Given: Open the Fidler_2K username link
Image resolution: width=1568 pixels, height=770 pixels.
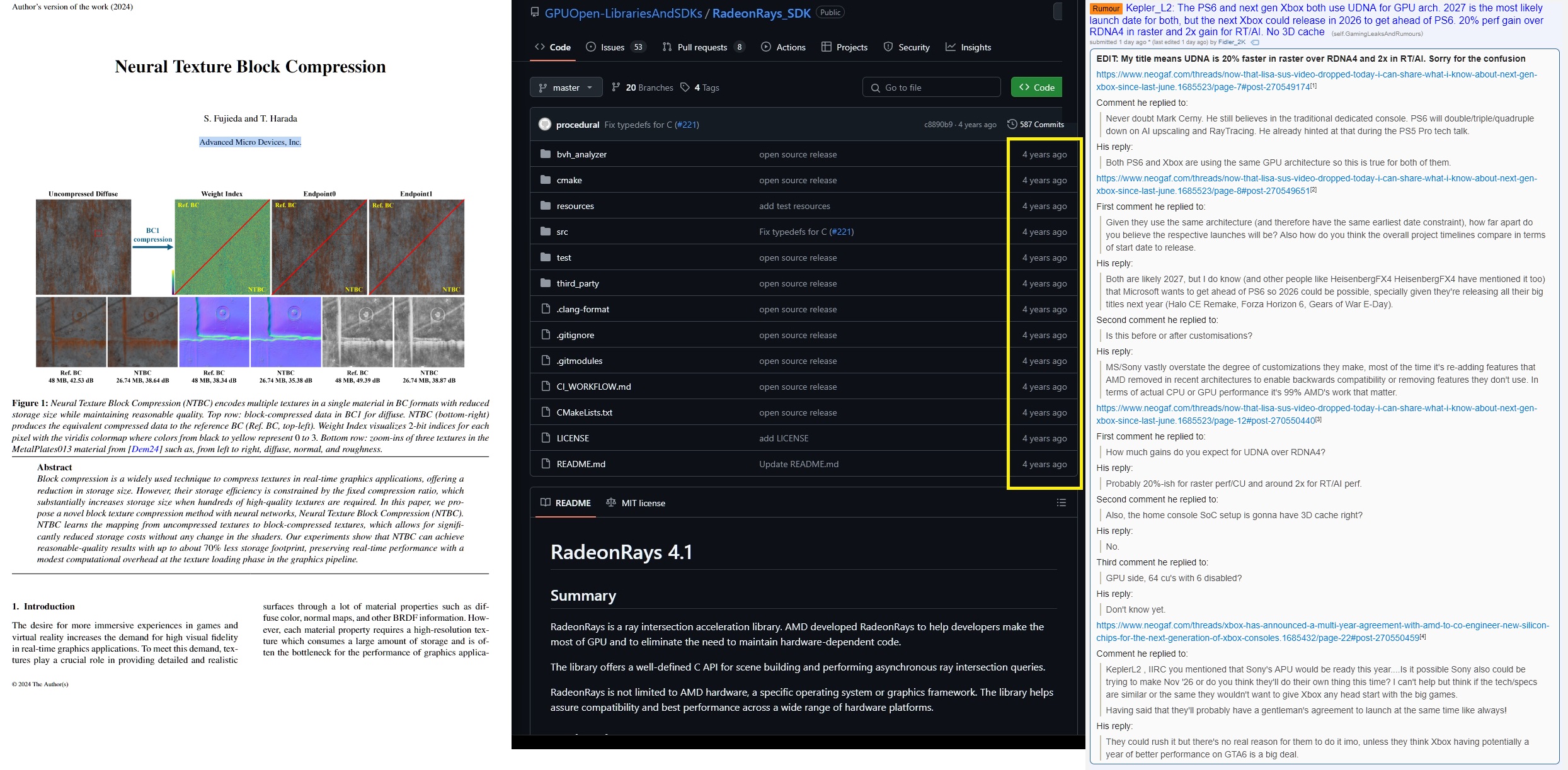Looking at the screenshot, I should pyautogui.click(x=1232, y=42).
